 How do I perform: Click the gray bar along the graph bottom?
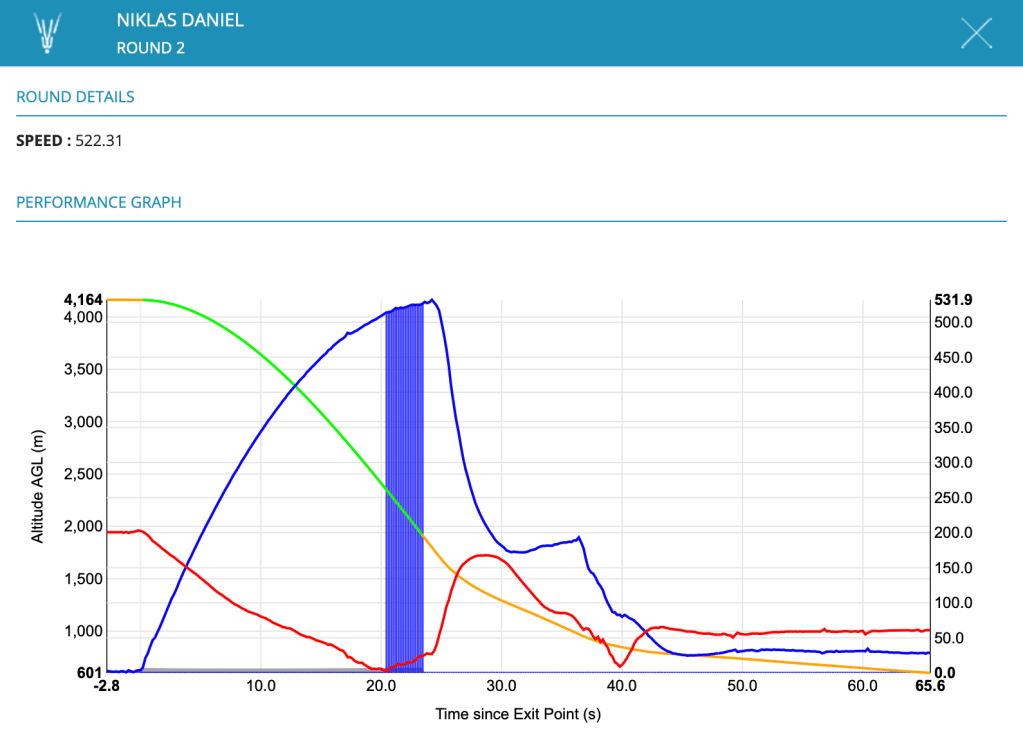250,669
